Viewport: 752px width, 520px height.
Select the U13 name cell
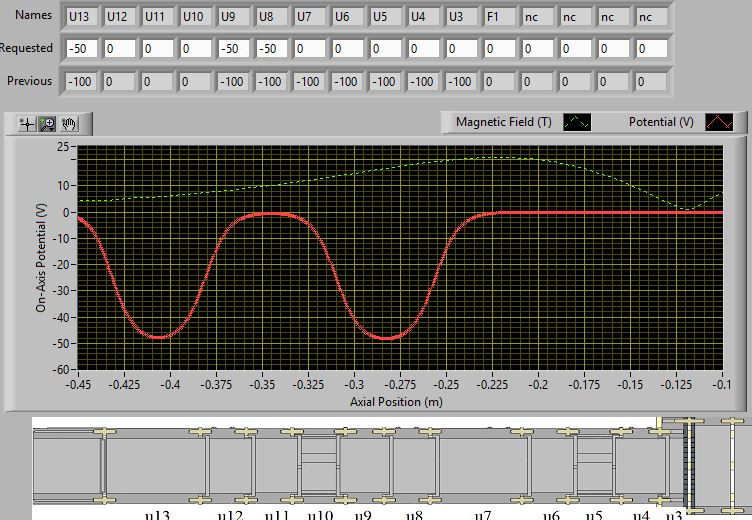(x=82, y=17)
